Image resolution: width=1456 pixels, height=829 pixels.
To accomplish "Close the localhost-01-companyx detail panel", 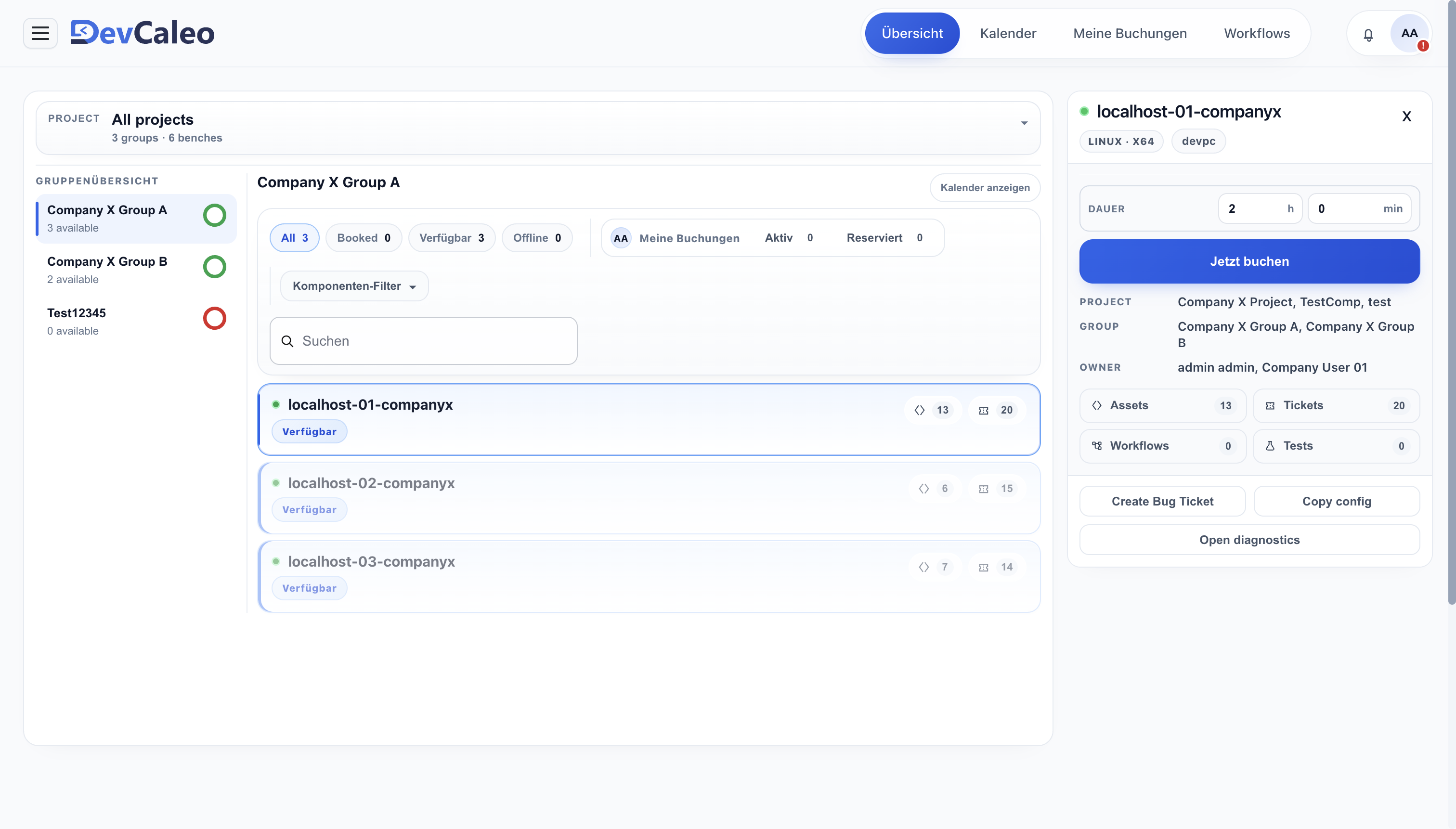I will pos(1406,117).
